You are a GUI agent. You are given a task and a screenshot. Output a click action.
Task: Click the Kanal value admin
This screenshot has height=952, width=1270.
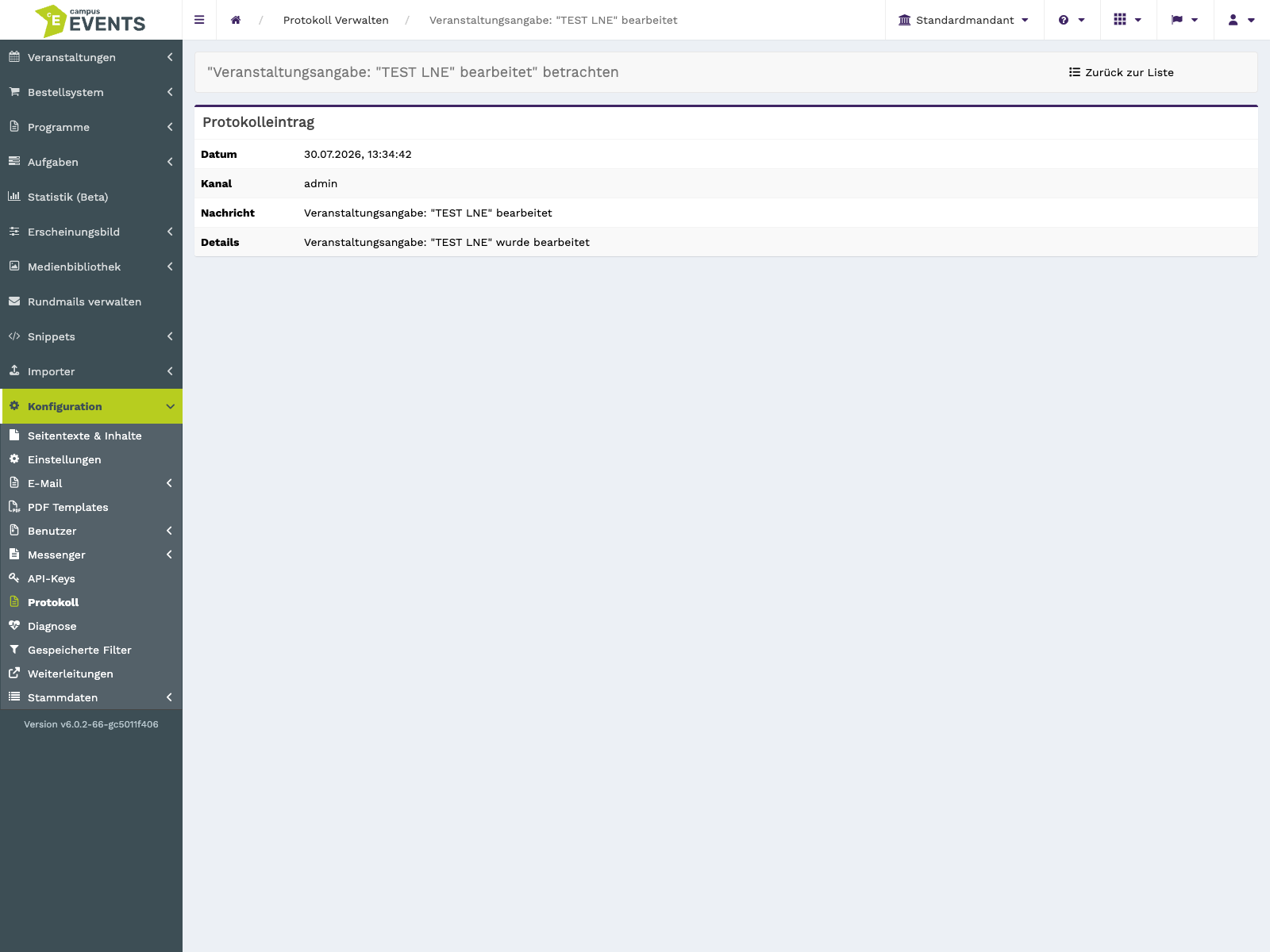(321, 183)
